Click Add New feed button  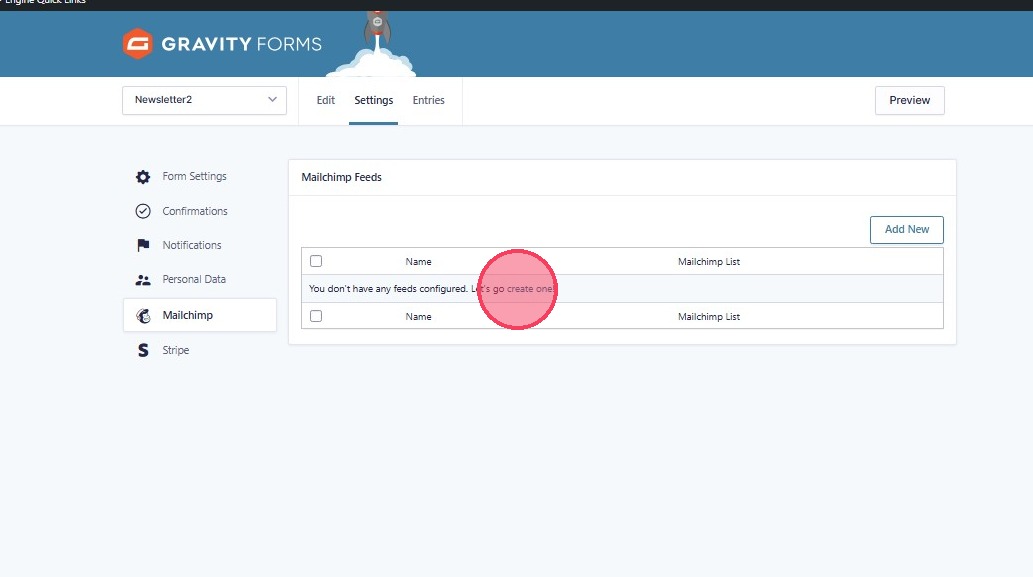click(x=907, y=229)
